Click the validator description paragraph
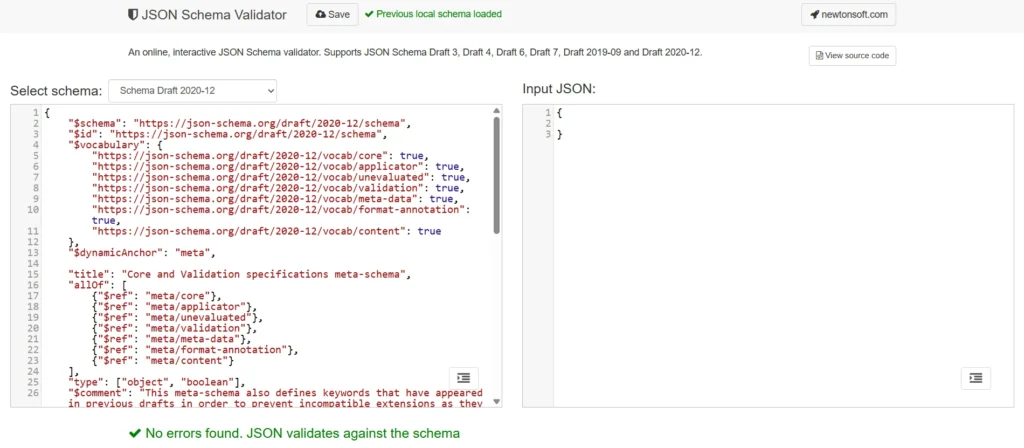 (415, 52)
